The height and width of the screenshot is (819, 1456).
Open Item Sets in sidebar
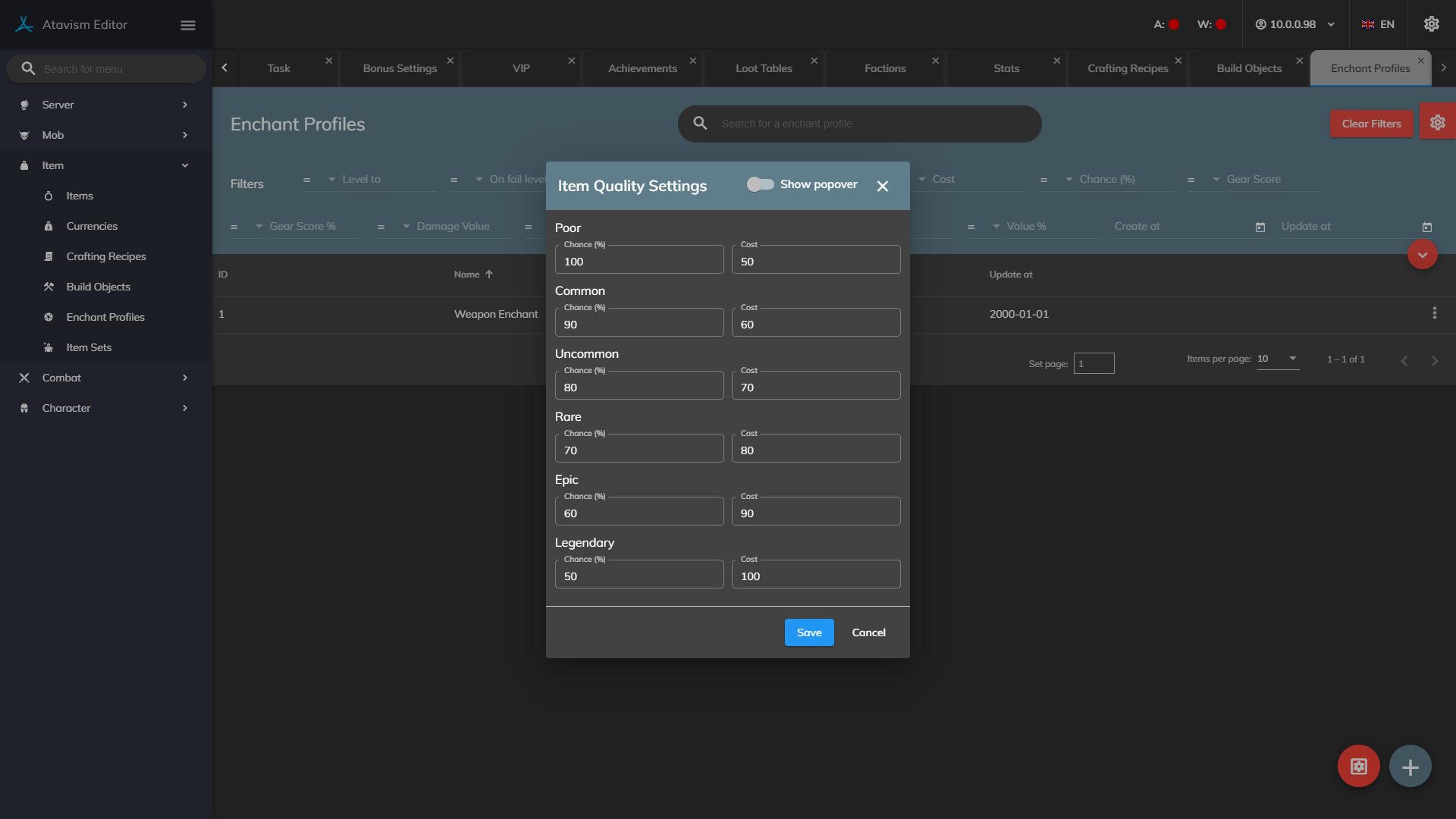[89, 347]
